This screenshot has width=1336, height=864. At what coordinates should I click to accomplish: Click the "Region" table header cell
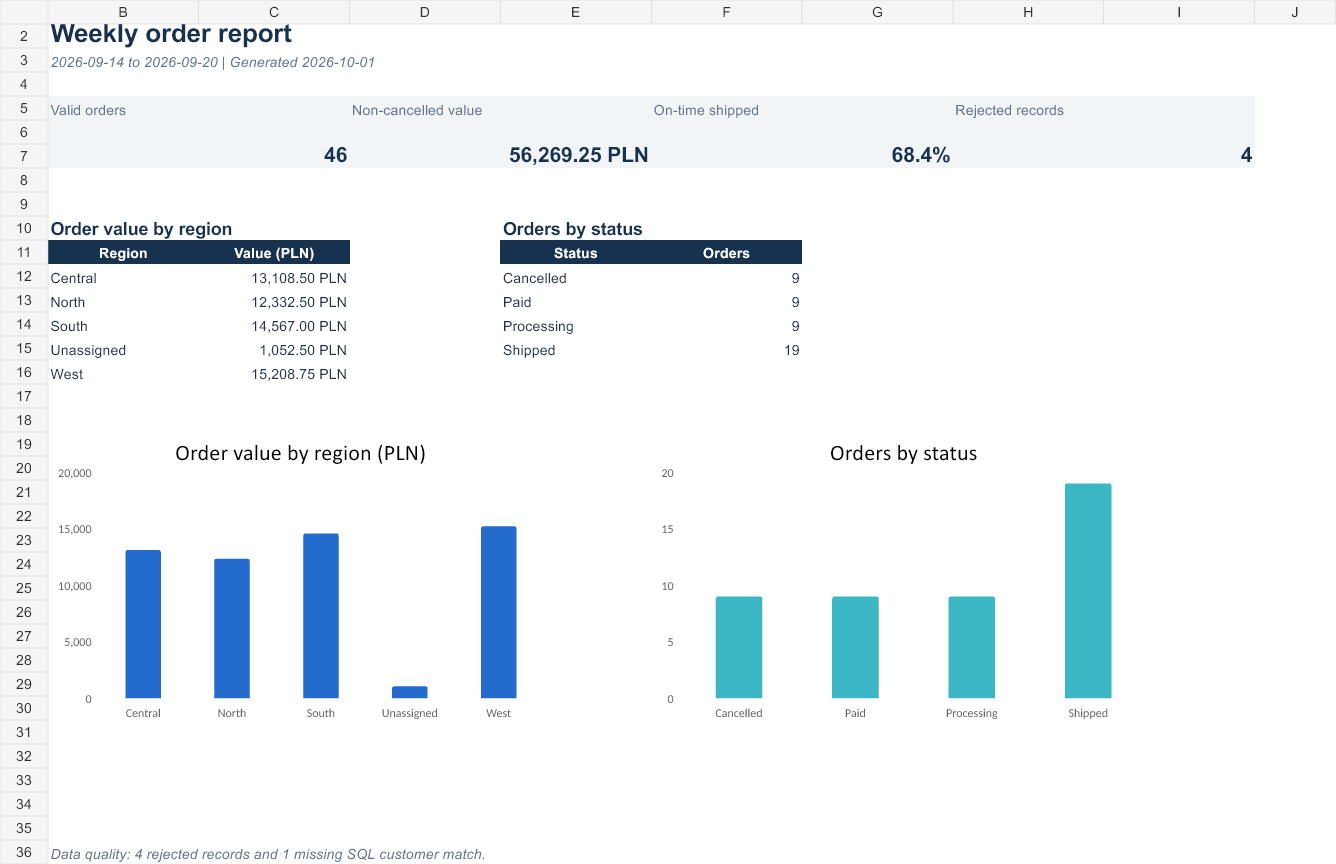coord(123,253)
